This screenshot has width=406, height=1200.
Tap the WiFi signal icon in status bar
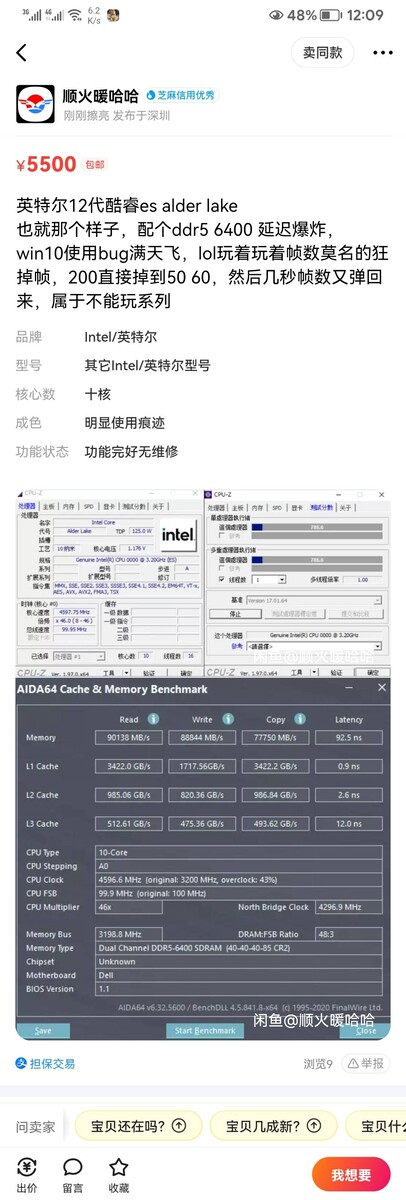click(75, 15)
